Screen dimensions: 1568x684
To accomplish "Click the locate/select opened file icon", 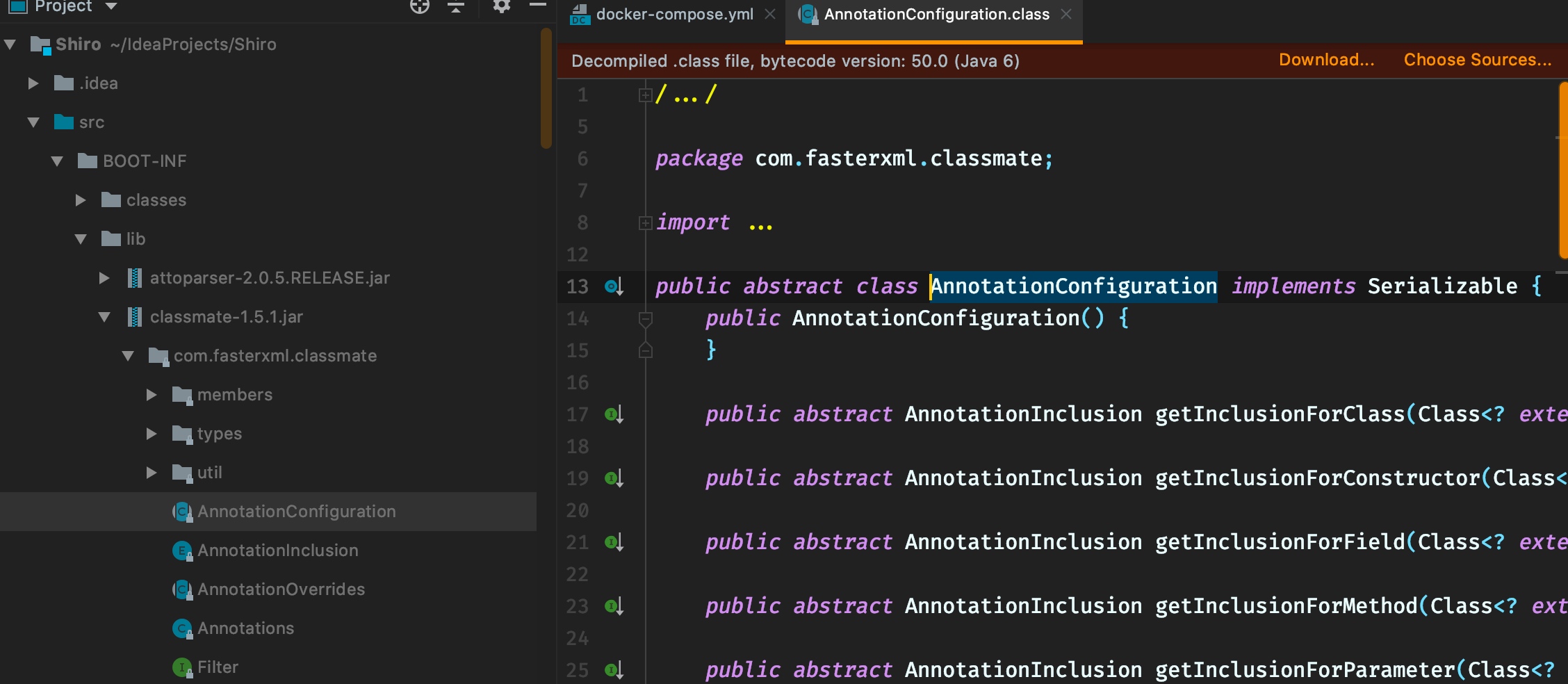I will coord(419,7).
